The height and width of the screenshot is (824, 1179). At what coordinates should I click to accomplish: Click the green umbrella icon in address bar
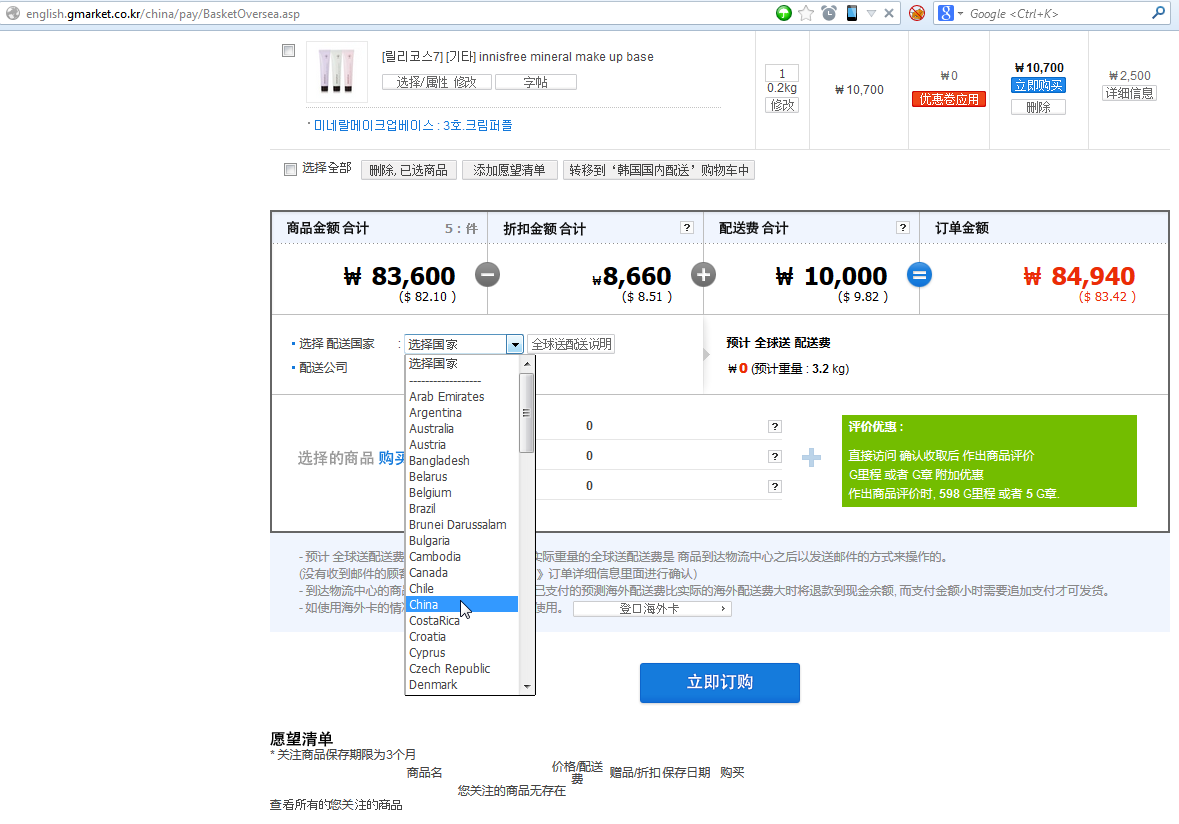(x=783, y=13)
